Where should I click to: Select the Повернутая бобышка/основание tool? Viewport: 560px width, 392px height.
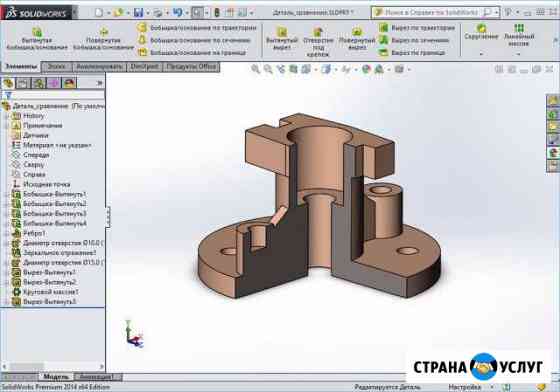(x=104, y=39)
